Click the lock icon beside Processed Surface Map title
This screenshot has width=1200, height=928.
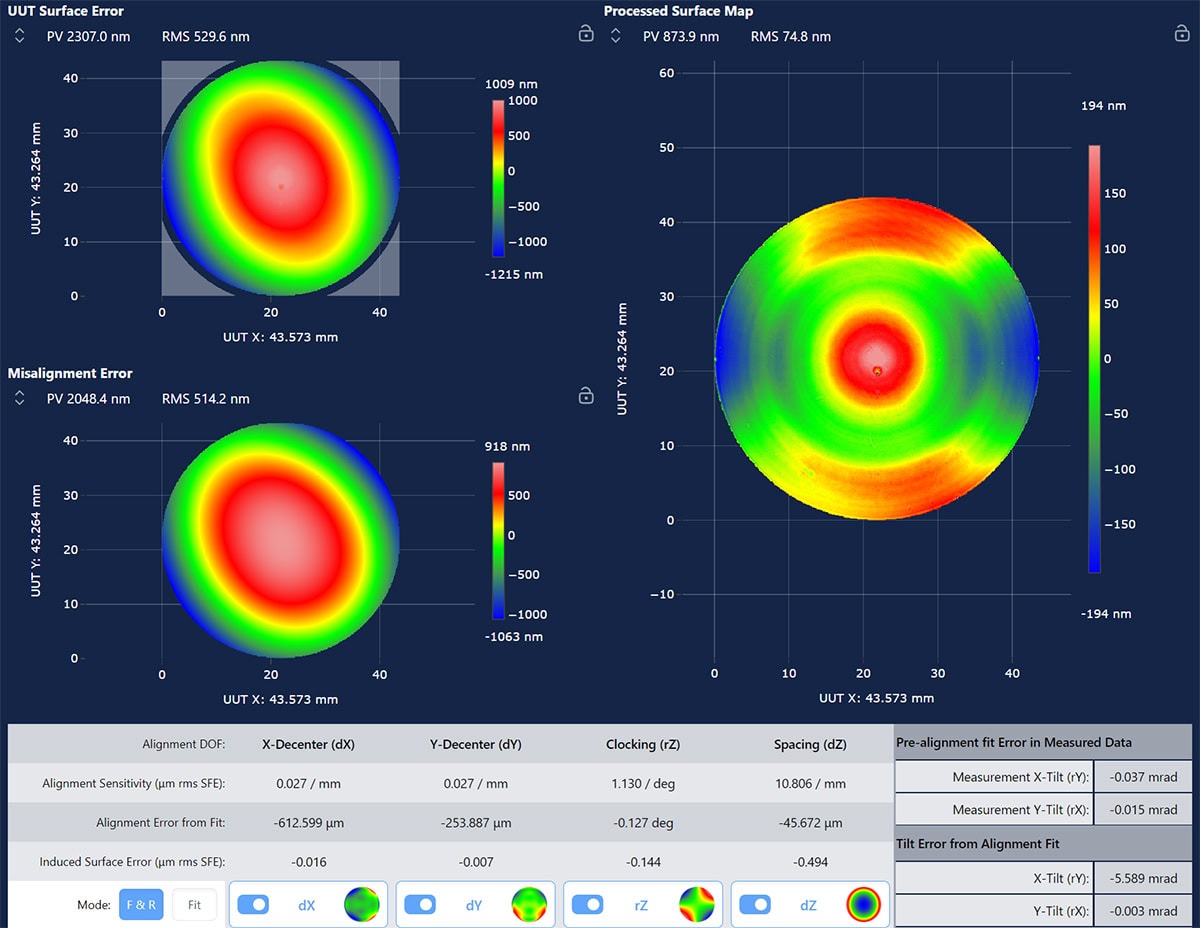click(x=587, y=33)
